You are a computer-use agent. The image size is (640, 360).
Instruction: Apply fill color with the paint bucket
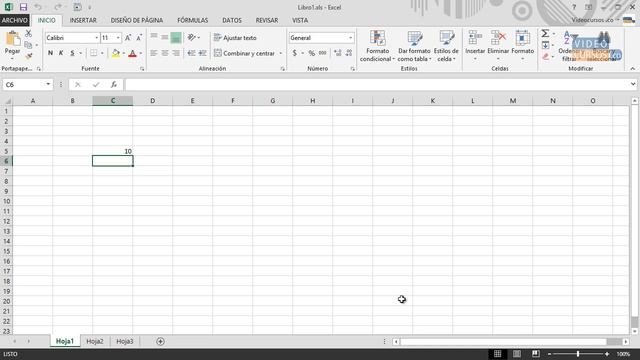116,53
